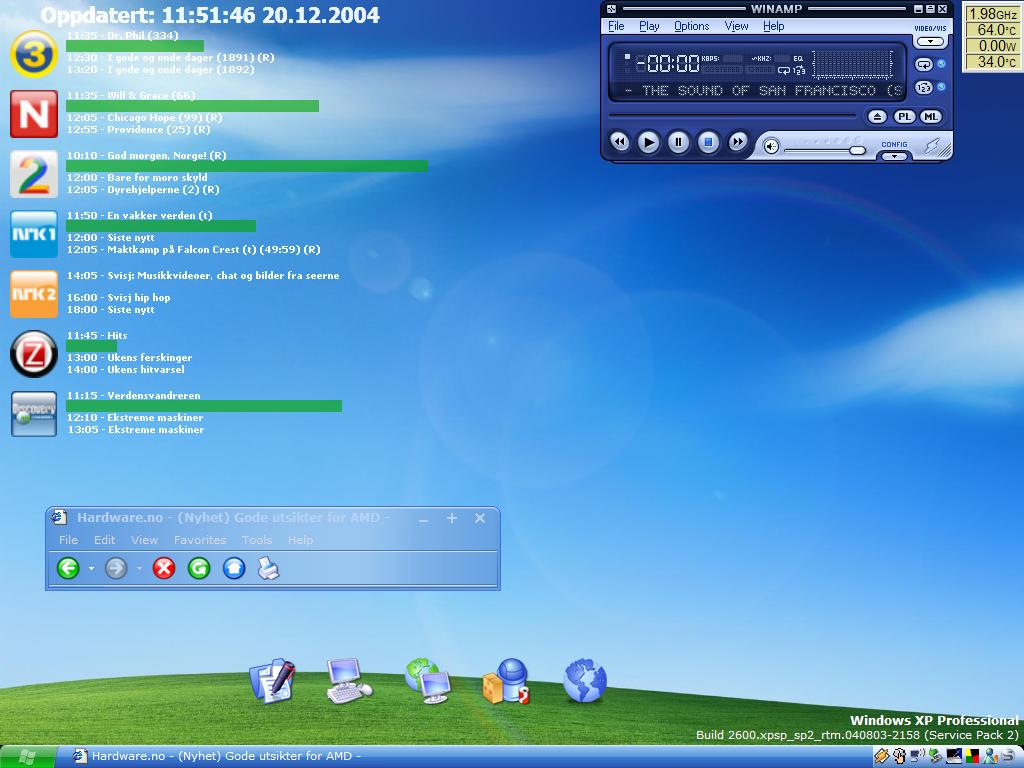
Task: Click Winamp's lightning bolt about icon
Action: [x=933, y=147]
